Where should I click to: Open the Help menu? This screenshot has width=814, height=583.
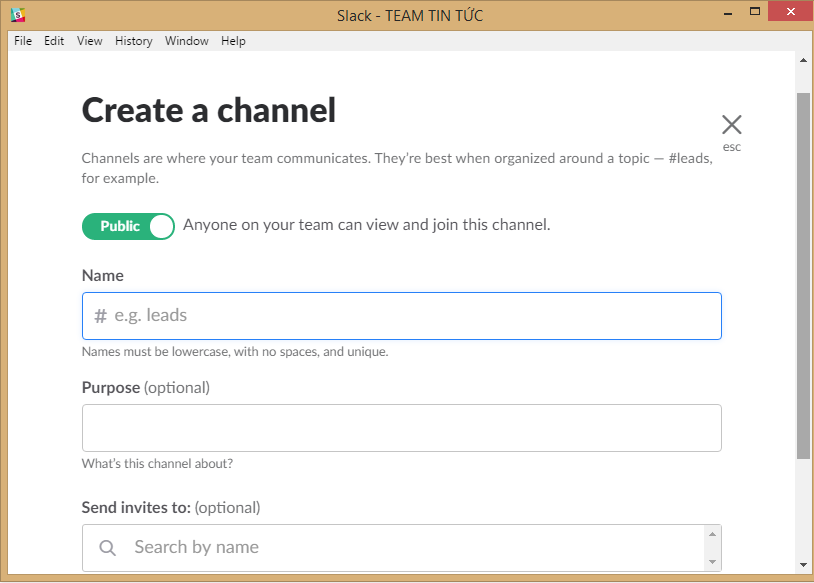click(x=233, y=41)
